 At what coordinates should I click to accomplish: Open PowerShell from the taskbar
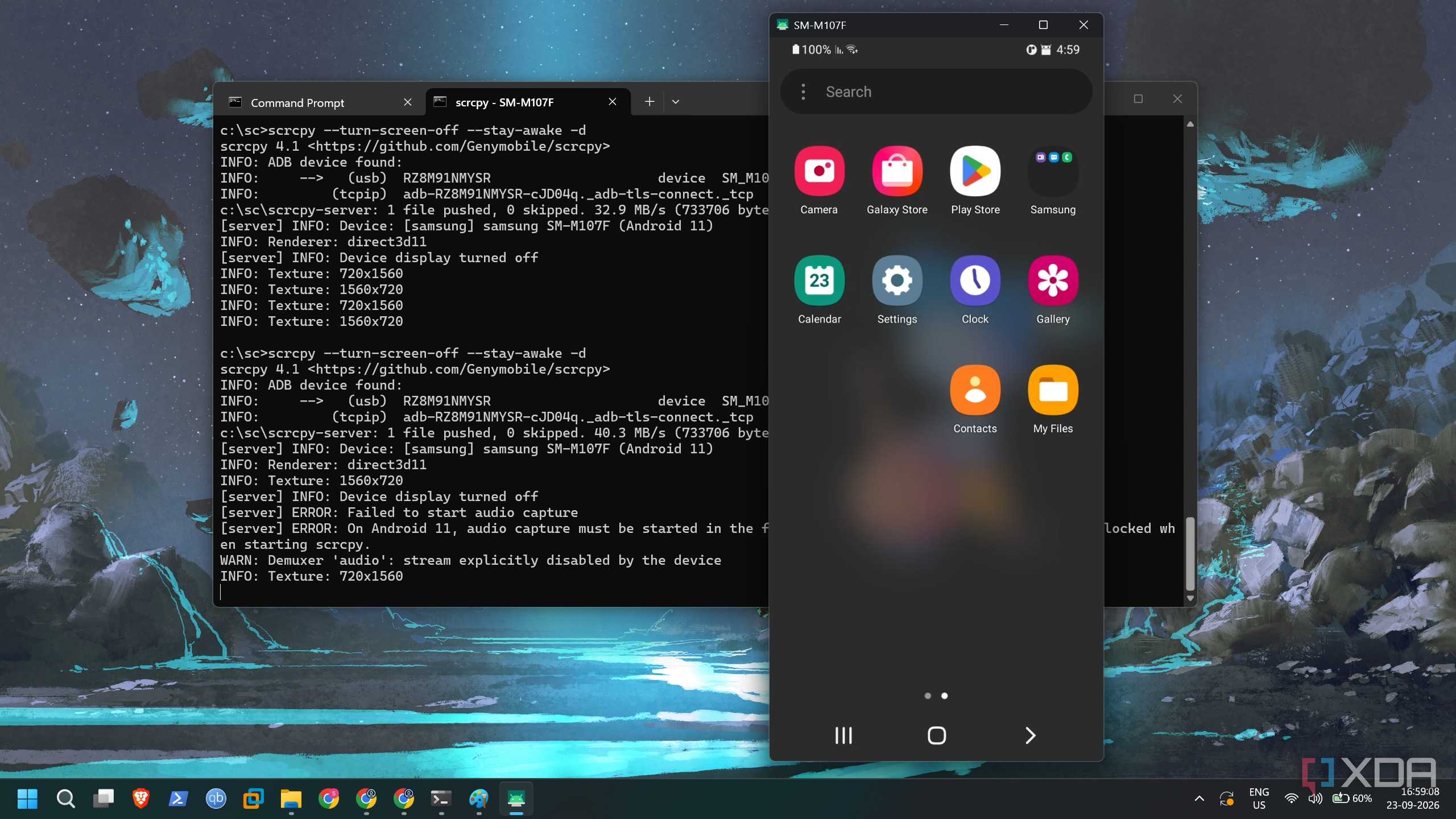(x=178, y=799)
